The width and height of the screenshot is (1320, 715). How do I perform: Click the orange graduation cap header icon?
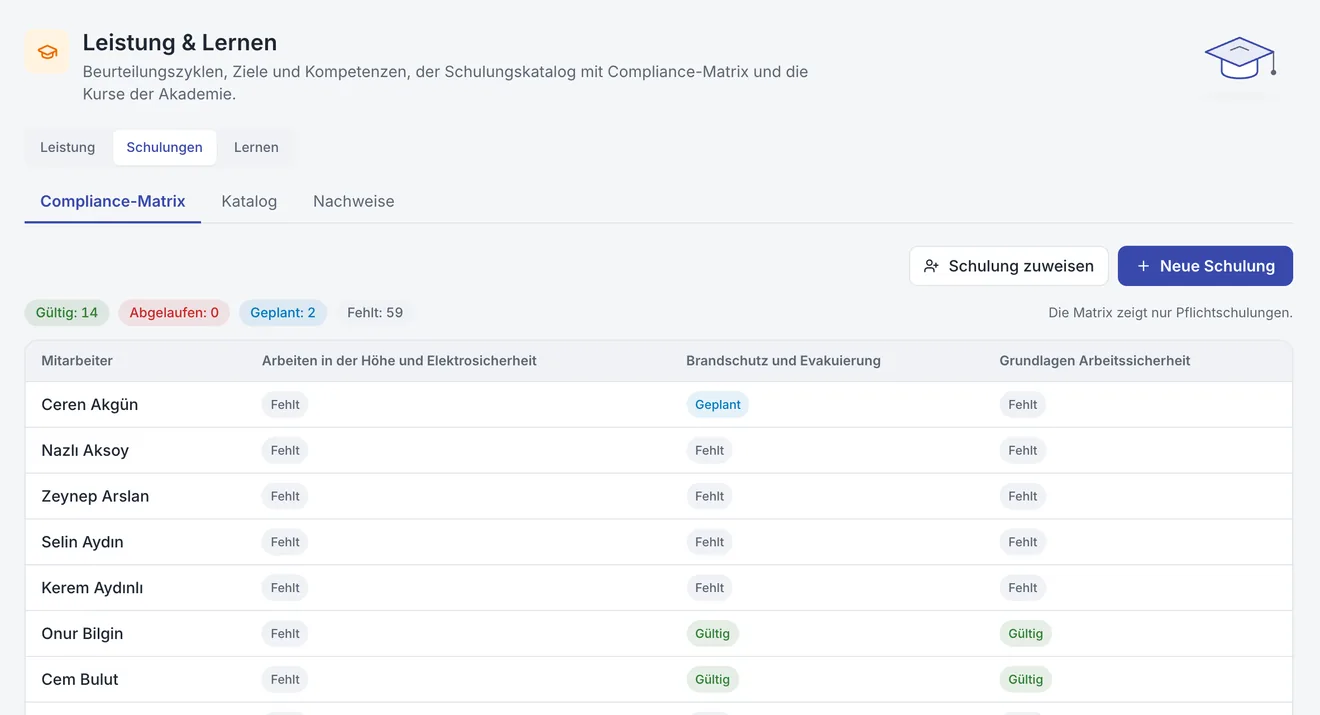47,52
